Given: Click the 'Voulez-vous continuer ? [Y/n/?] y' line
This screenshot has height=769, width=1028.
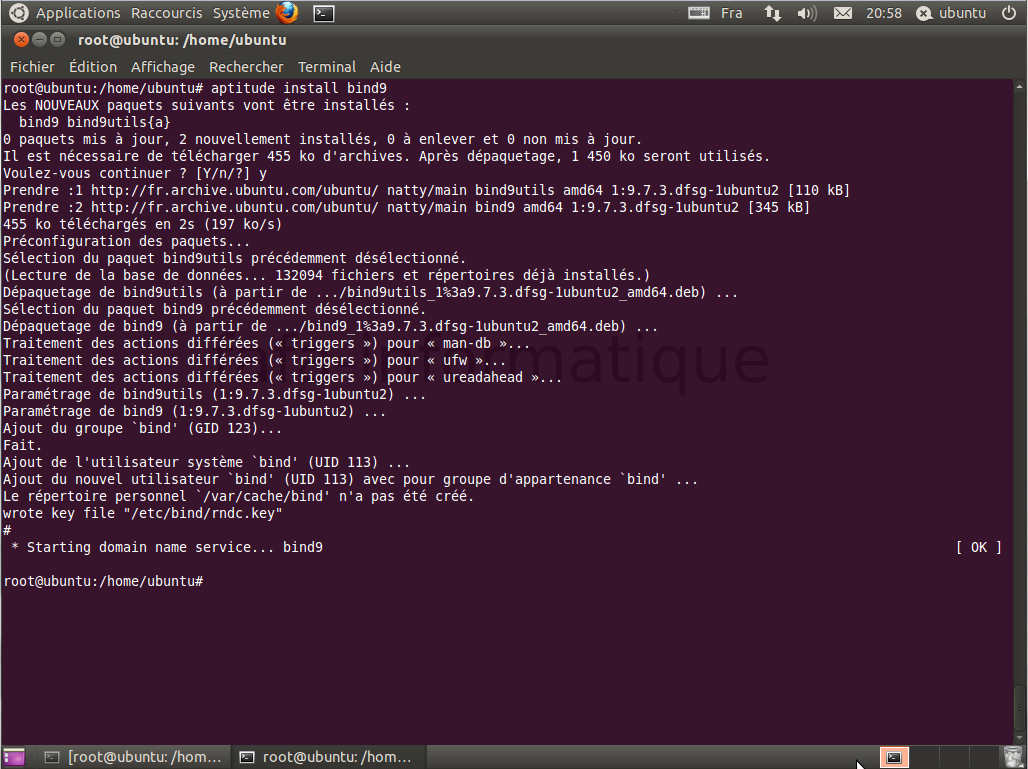Looking at the screenshot, I should point(135,173).
